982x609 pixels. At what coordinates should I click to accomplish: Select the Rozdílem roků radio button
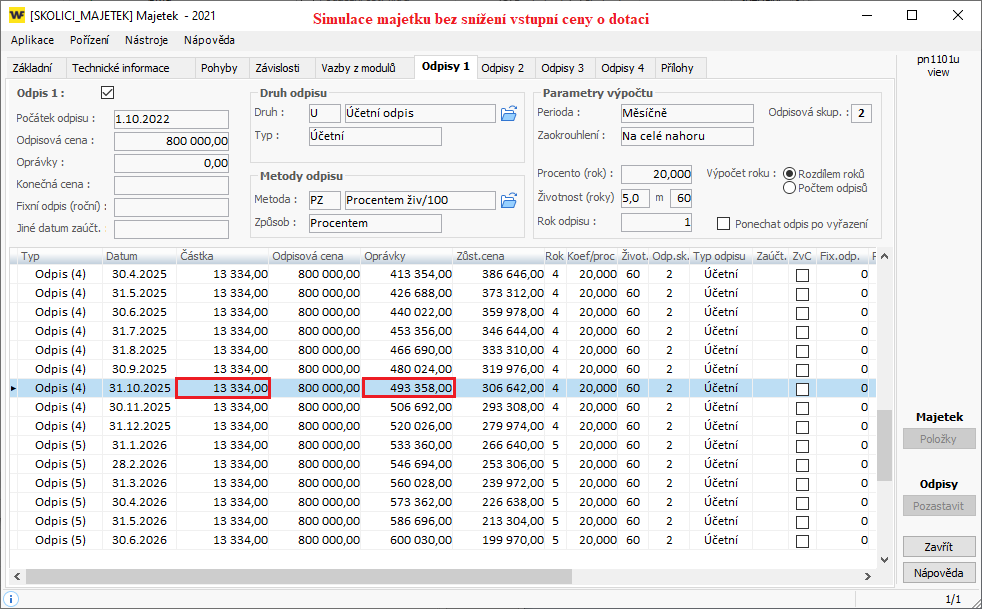[790, 174]
